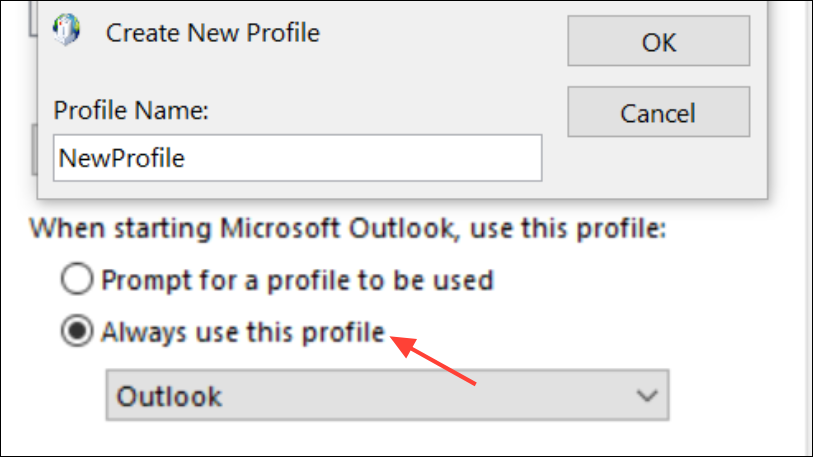The height and width of the screenshot is (457, 813).
Task: Click empty space right of NewProfile text
Action: pyautogui.click(x=400, y=158)
